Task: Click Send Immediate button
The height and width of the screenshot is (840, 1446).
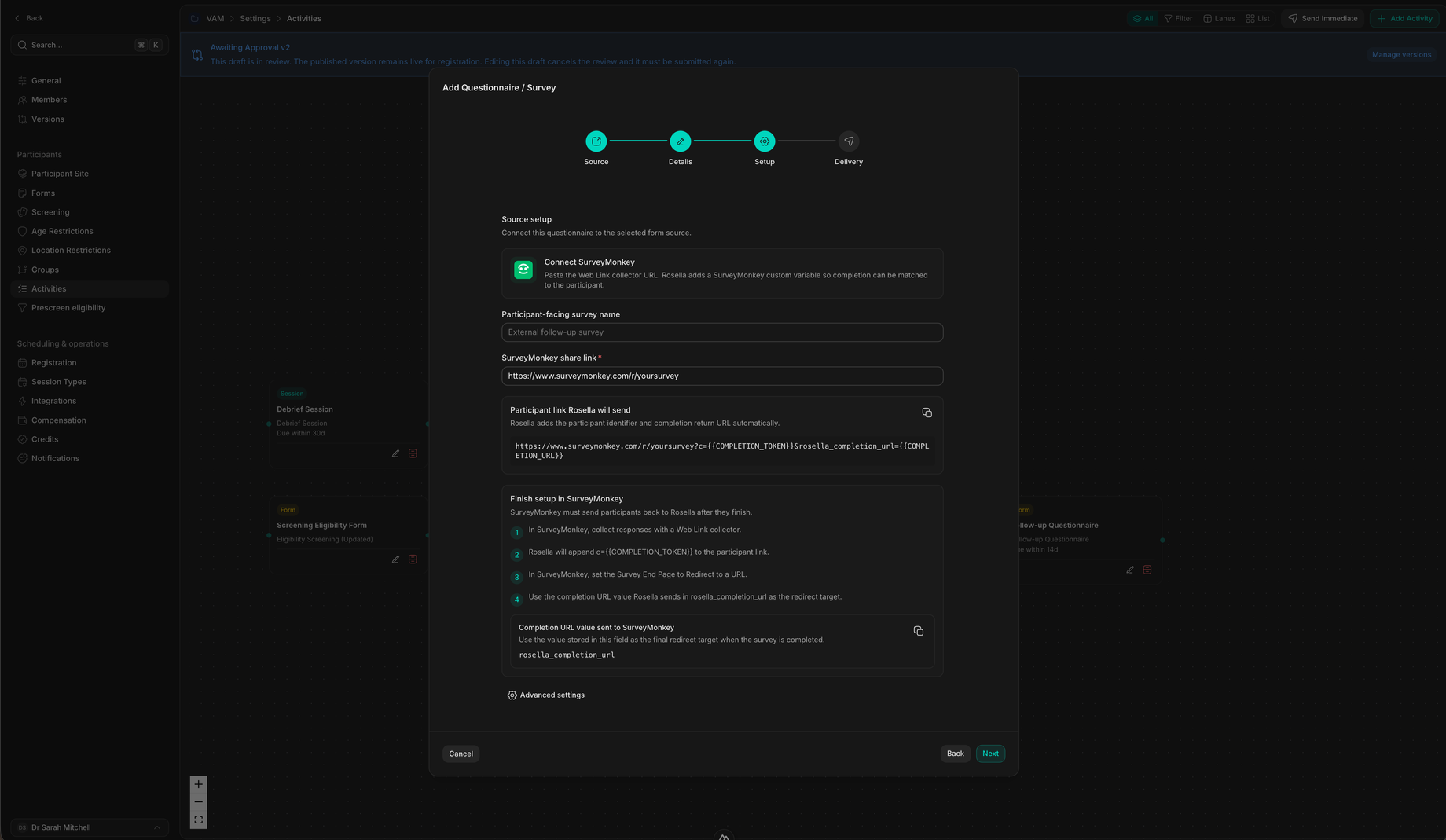Action: pos(1323,18)
